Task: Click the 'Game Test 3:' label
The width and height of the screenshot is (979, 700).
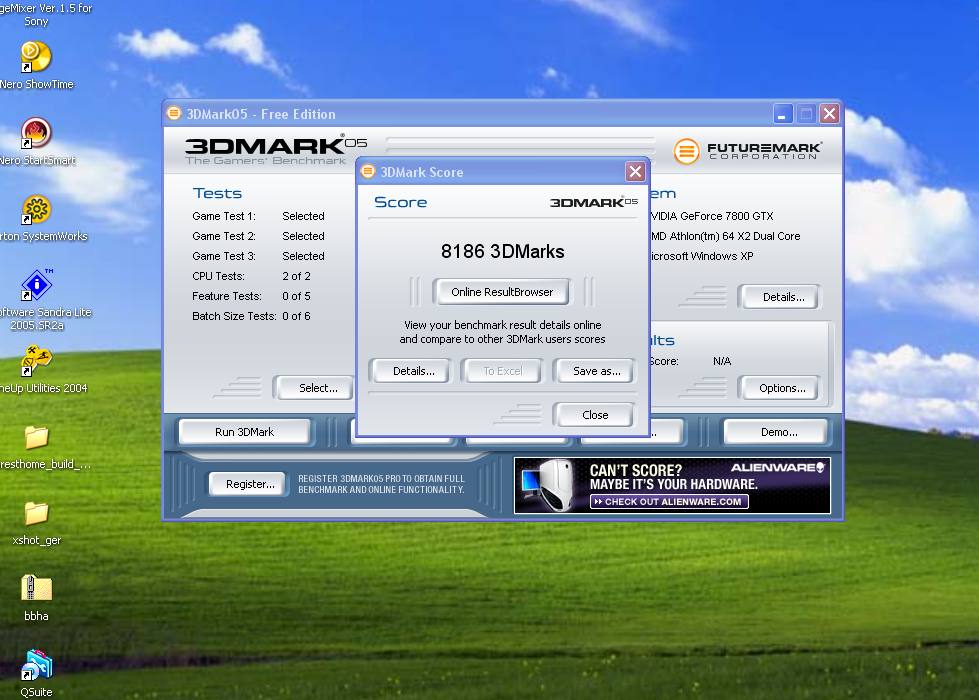Action: point(224,256)
